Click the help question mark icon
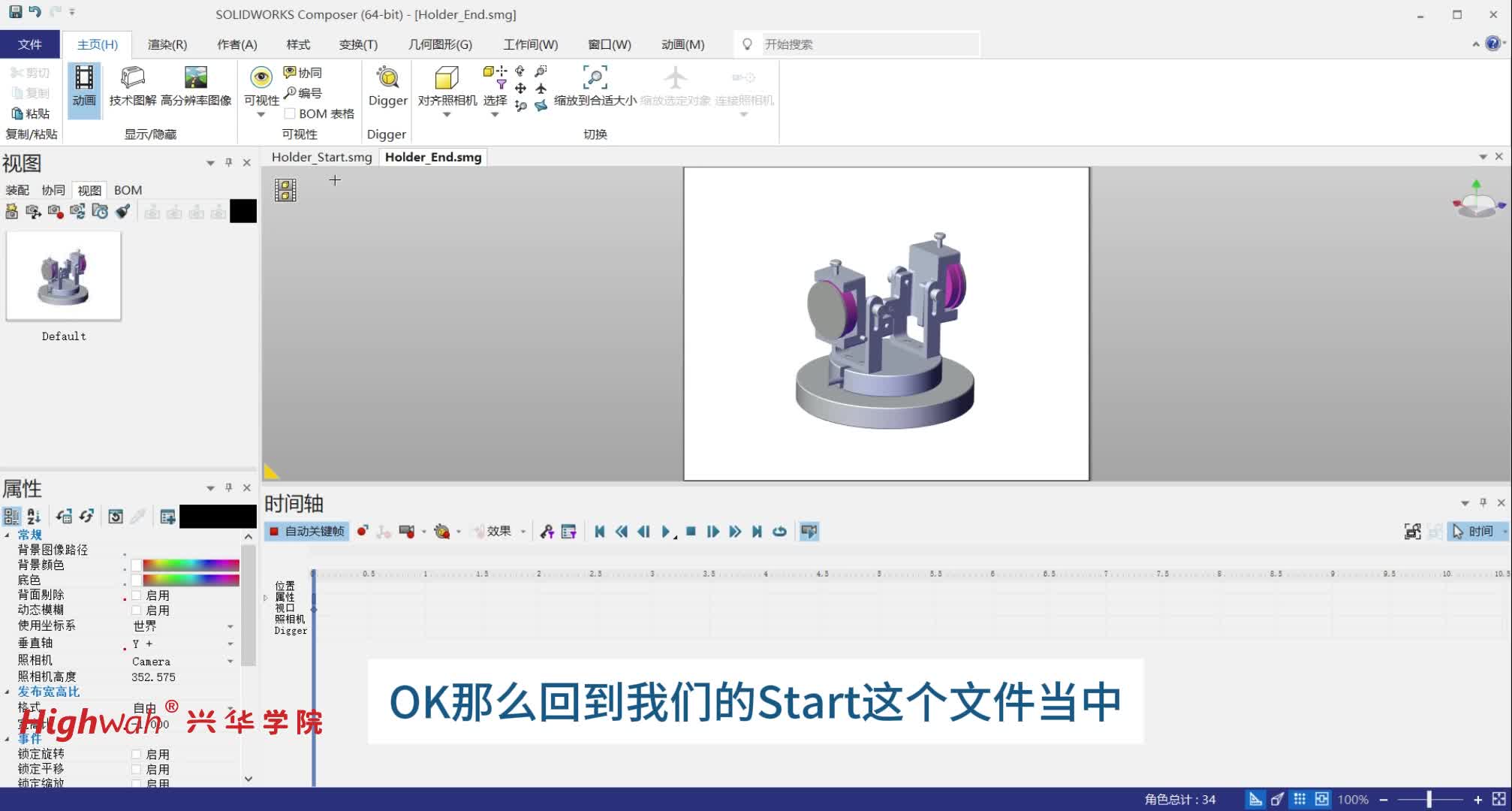This screenshot has width=1512, height=811. tap(1492, 44)
